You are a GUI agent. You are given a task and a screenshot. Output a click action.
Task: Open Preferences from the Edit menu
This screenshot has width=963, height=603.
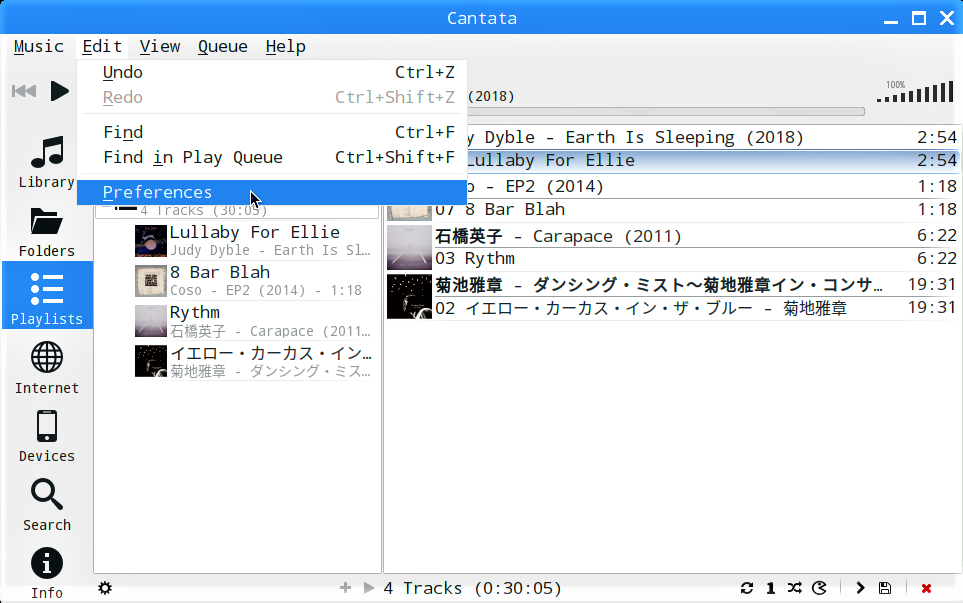(272, 192)
